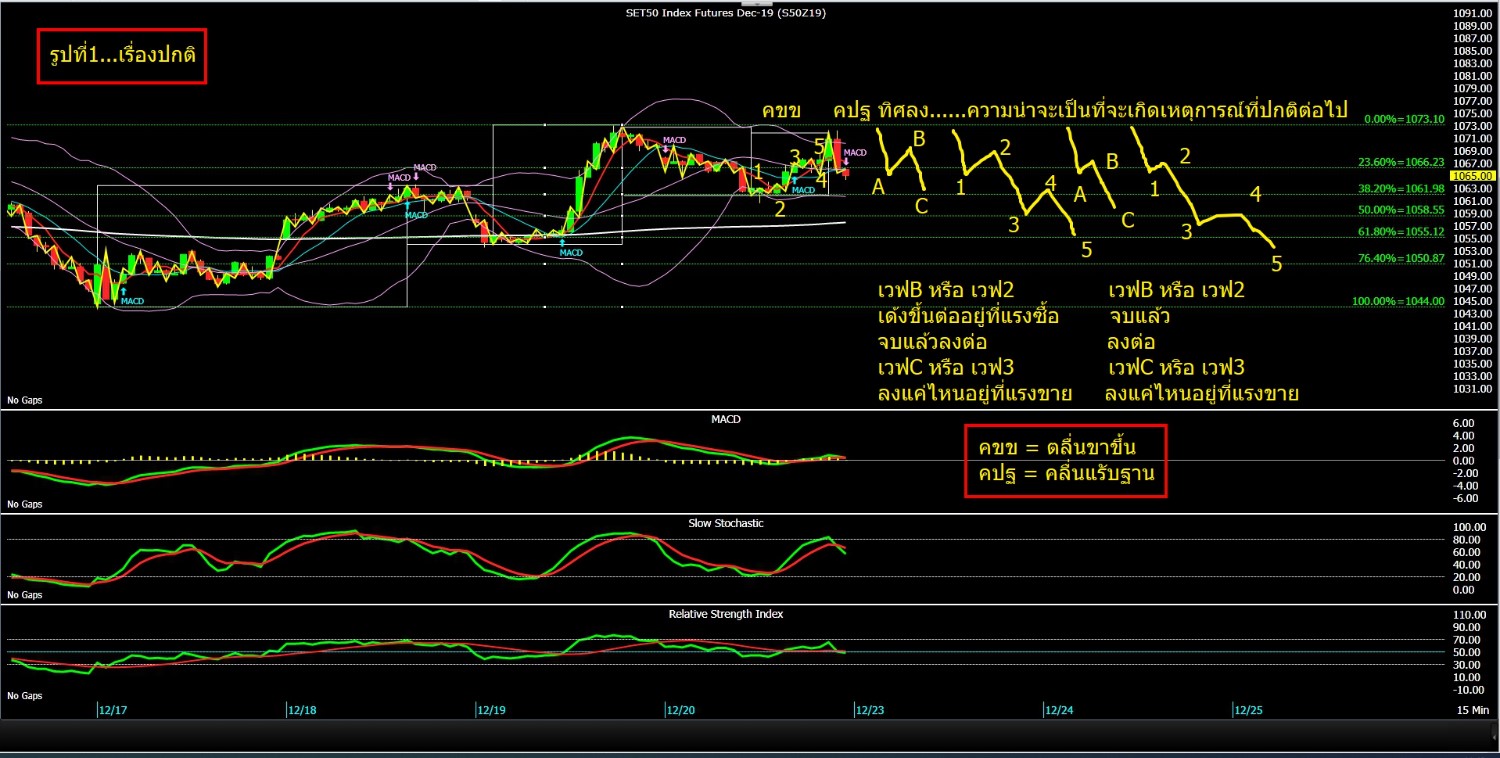This screenshot has width=1500, height=758.
Task: Click the cyan MACD buy arrow at the 12/17 low
Action: (132, 299)
